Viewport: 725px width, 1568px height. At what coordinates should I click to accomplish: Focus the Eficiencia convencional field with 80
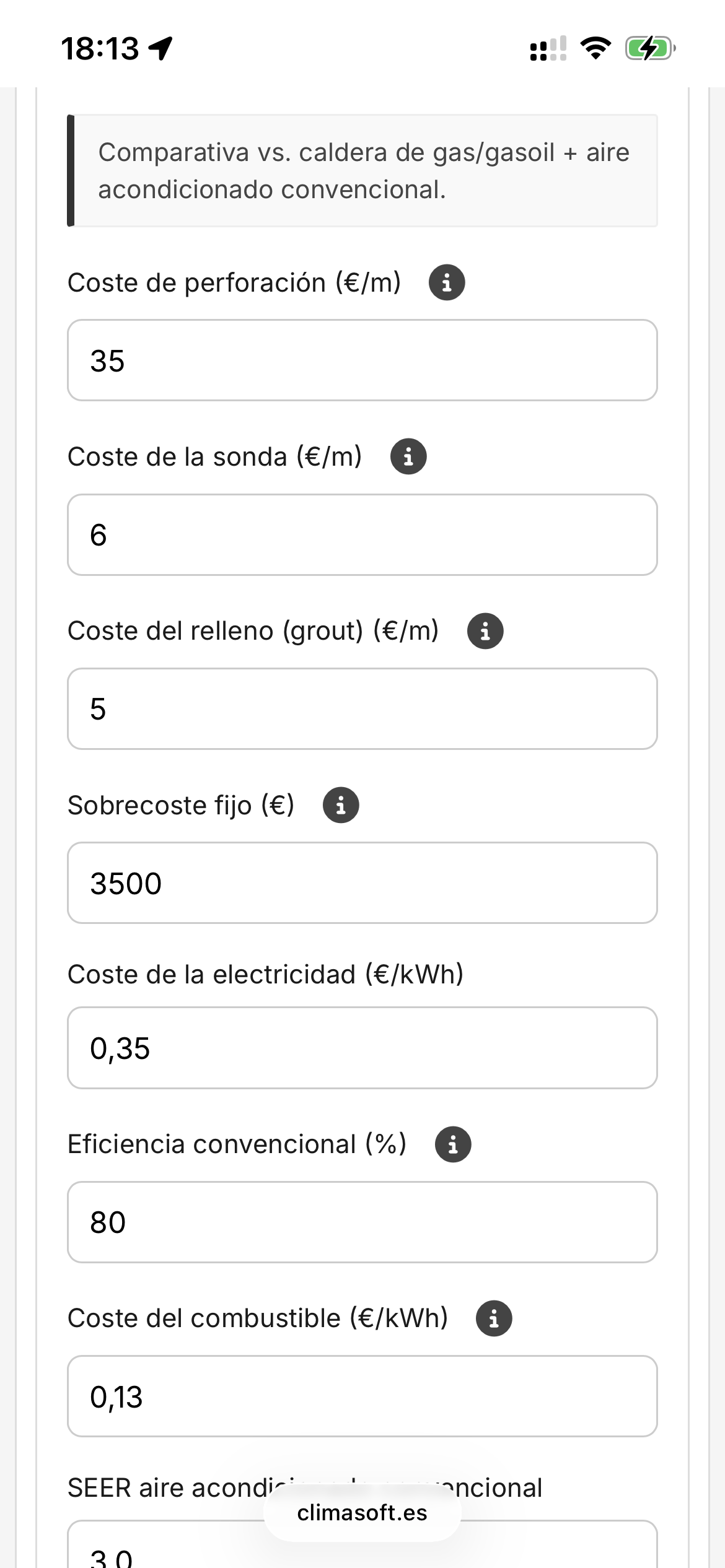pos(362,1222)
